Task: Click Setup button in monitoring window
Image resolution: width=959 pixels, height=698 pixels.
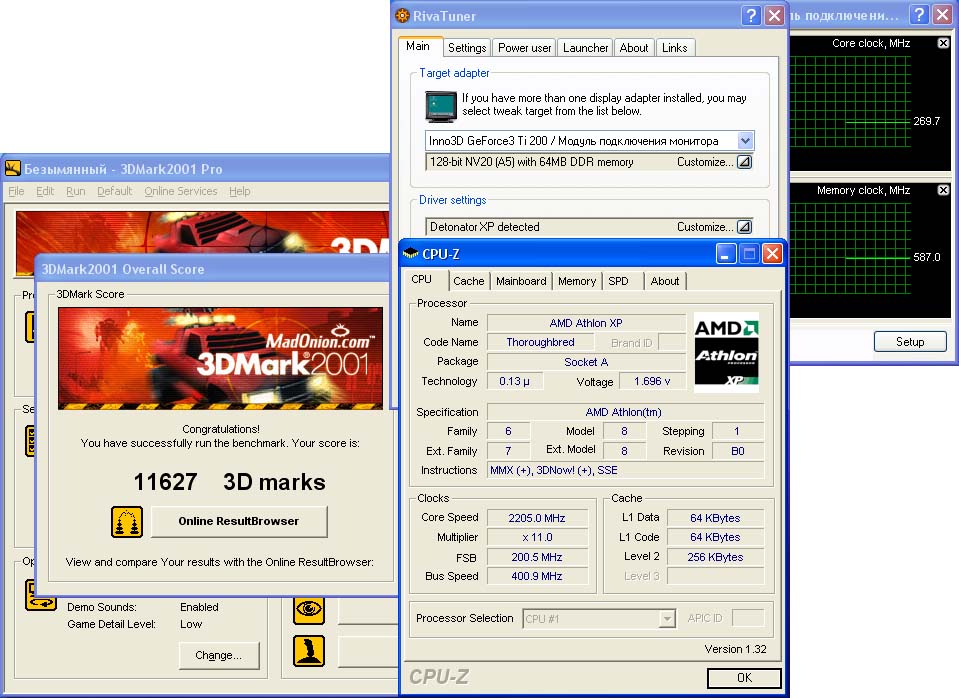Action: 909,341
